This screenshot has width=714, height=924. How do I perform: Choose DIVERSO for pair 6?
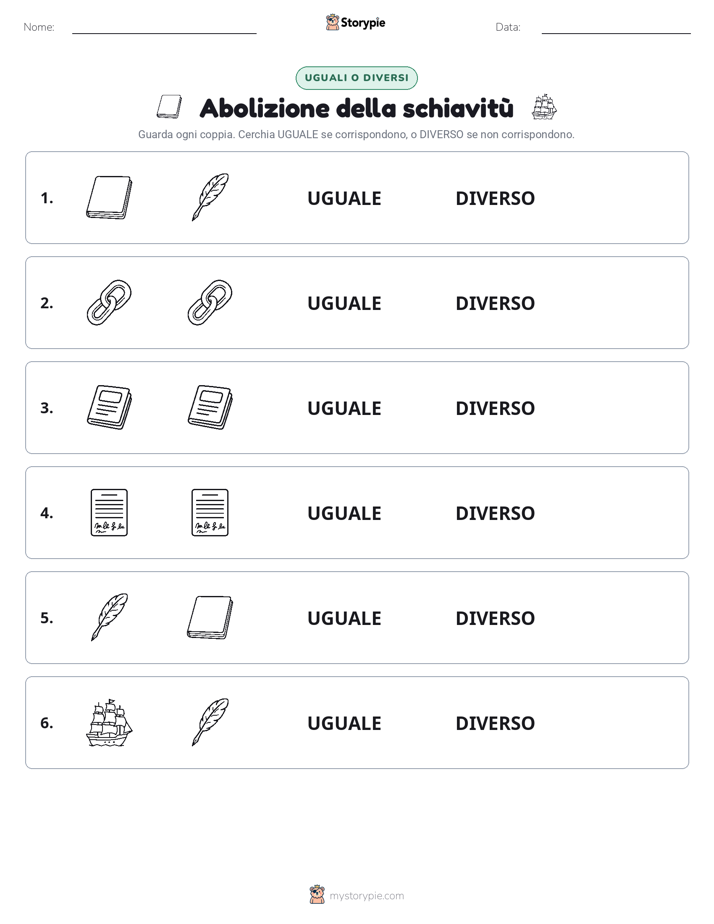[495, 722]
